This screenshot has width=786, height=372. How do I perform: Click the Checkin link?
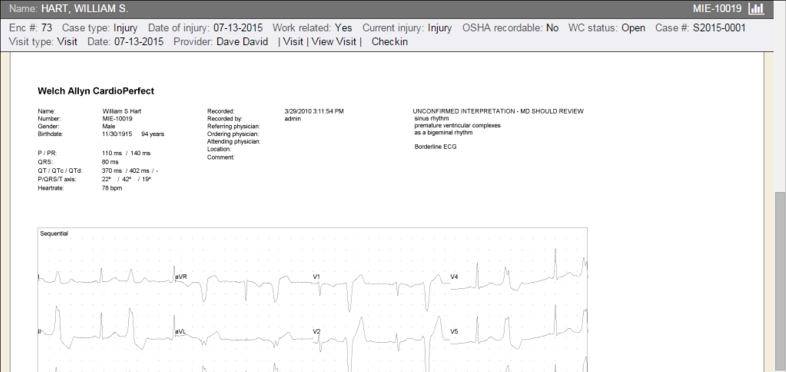coord(389,42)
